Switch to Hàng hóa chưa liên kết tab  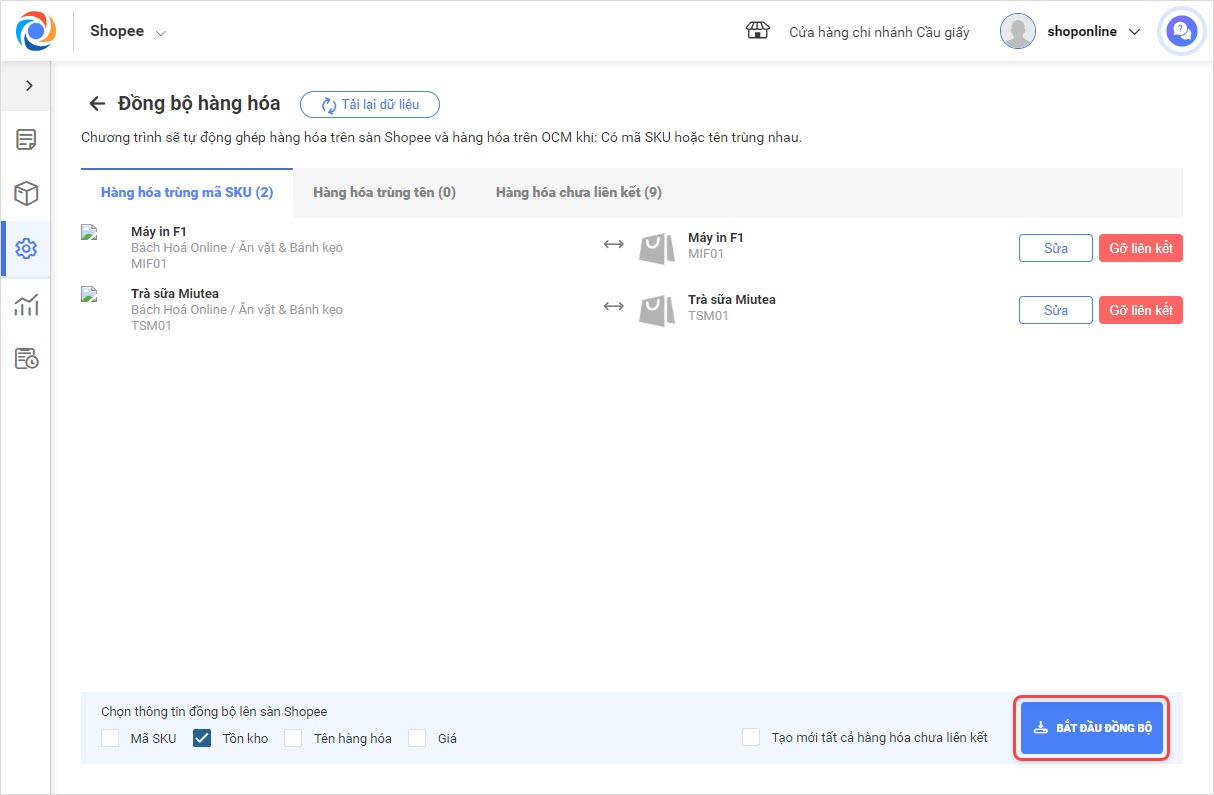(578, 192)
